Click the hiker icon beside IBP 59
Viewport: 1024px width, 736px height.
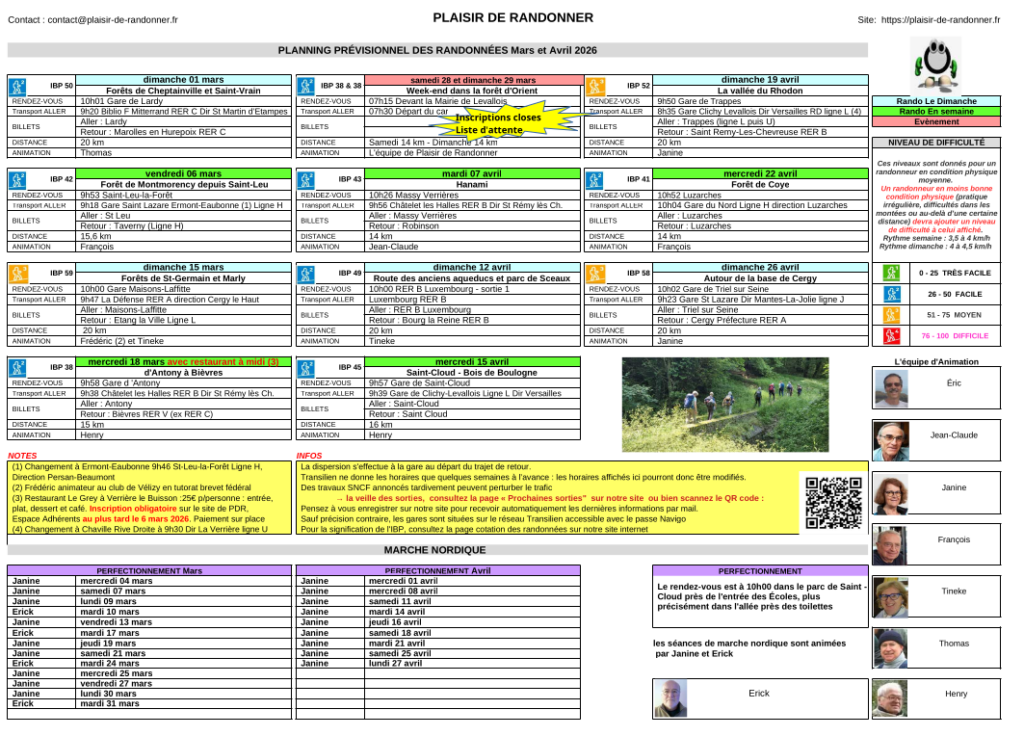18,272
